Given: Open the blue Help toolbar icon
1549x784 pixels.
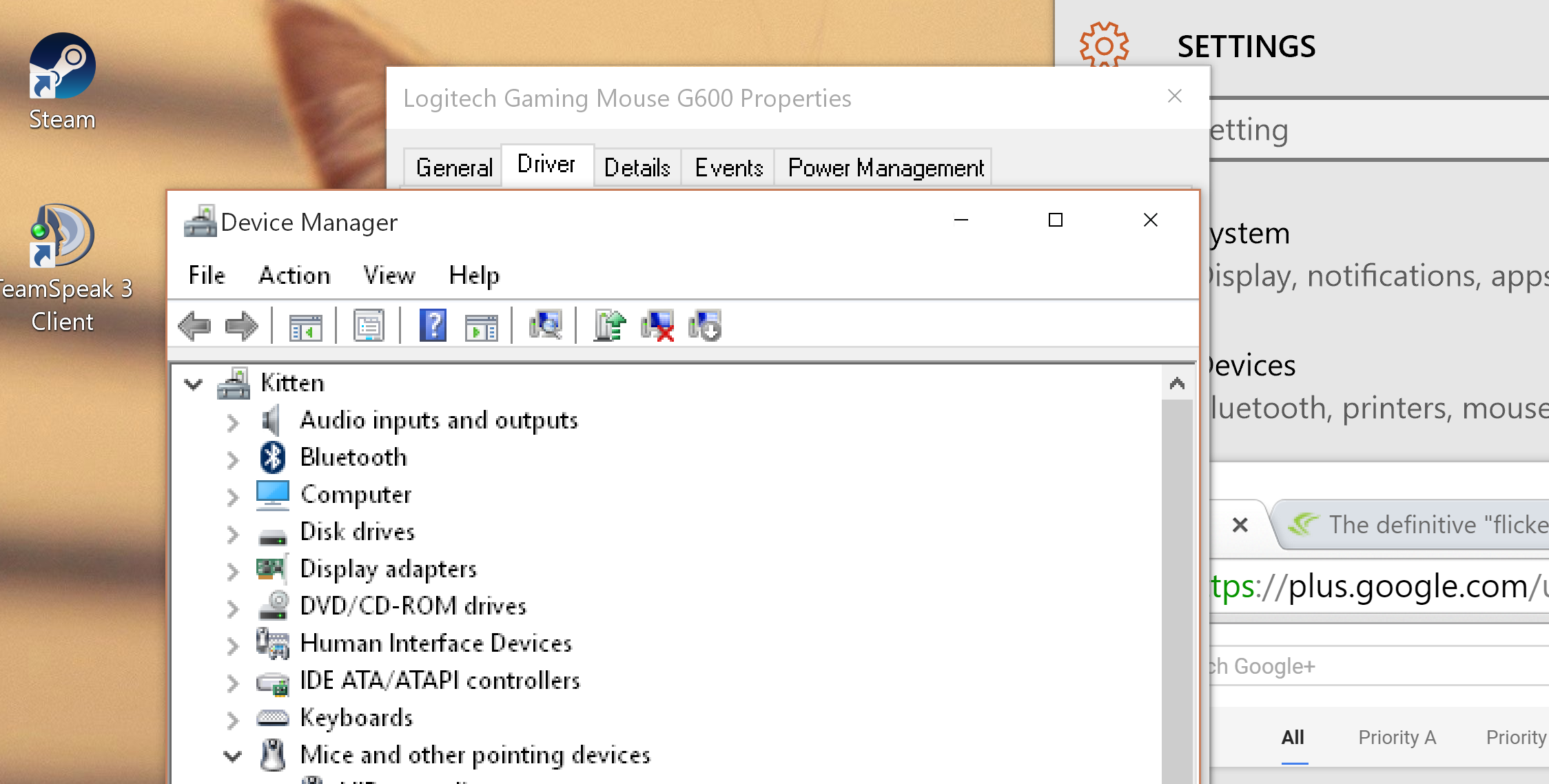Looking at the screenshot, I should click(433, 325).
